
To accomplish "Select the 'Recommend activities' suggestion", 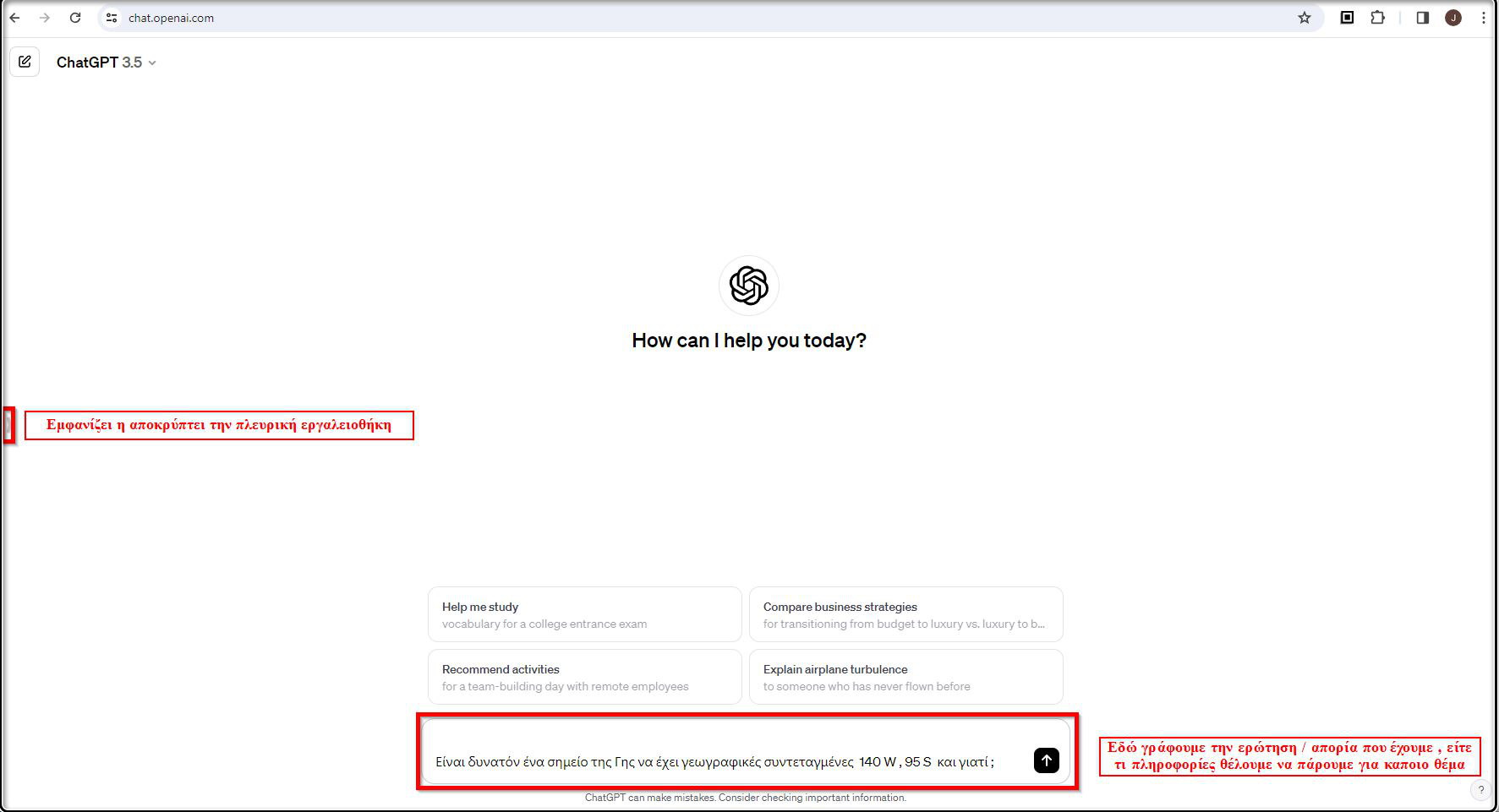I will click(x=584, y=677).
